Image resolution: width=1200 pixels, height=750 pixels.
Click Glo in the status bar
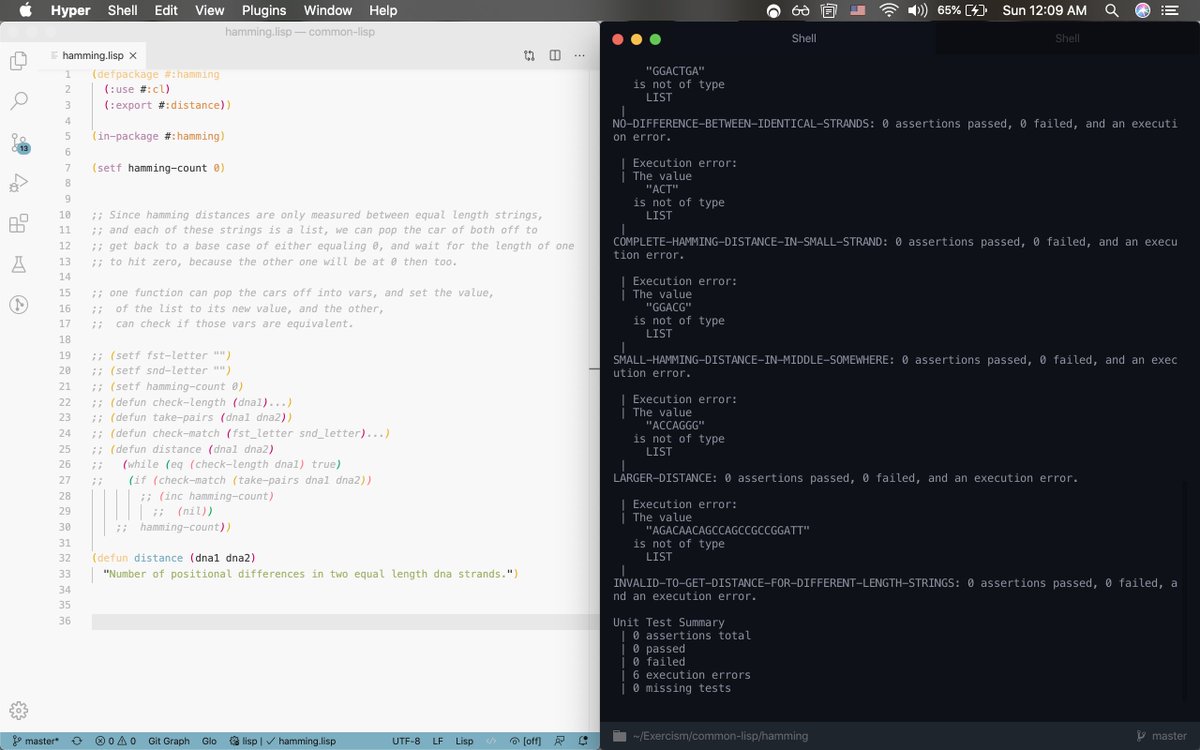(x=209, y=741)
